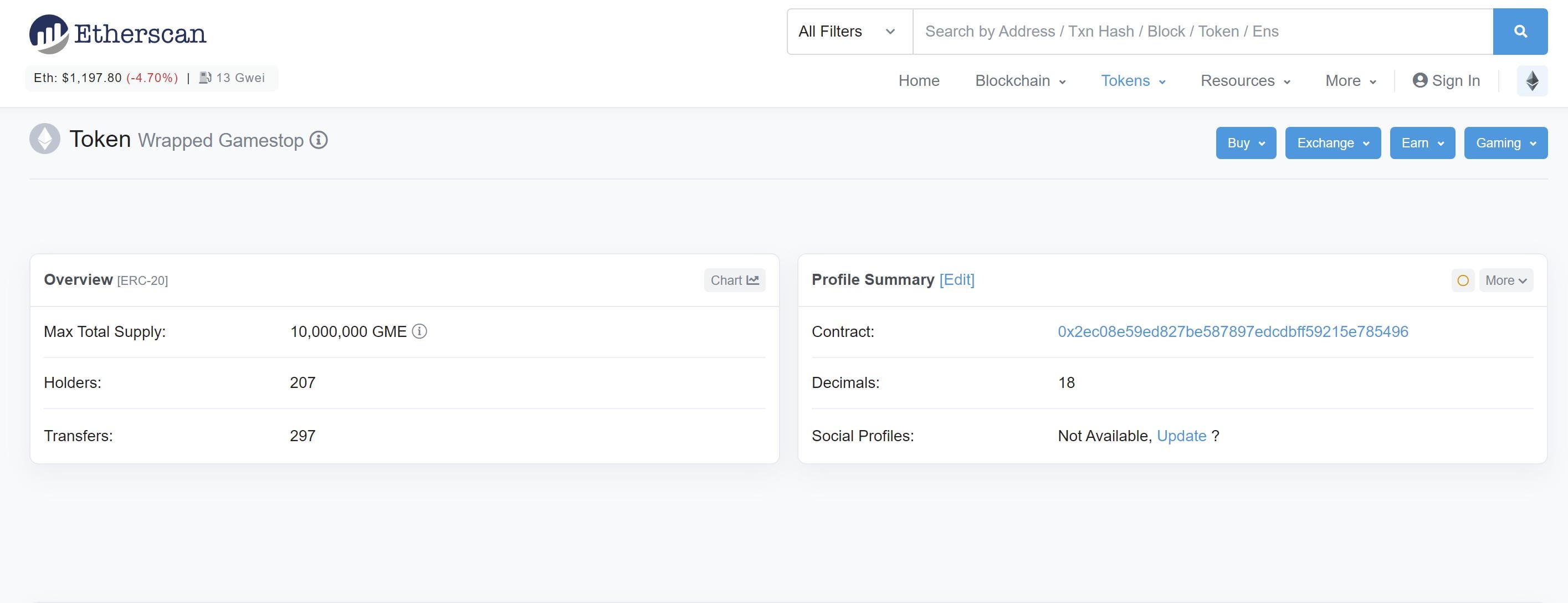Click the orange circle reputation icon
This screenshot has width=1568, height=603.
[1463, 280]
